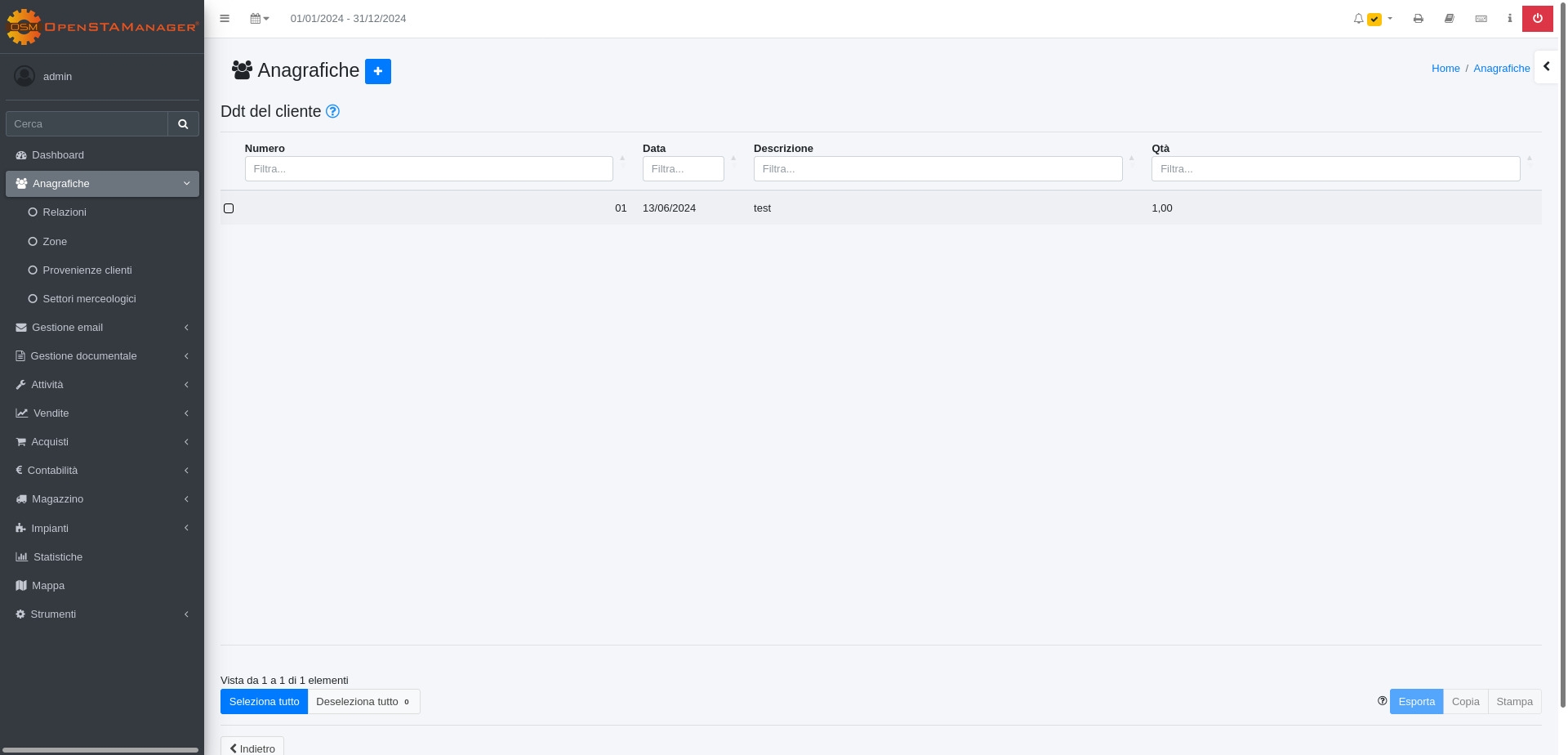Open Provenienze clienti in the sidebar
Screen dimensions: 1568x755
click(87, 270)
